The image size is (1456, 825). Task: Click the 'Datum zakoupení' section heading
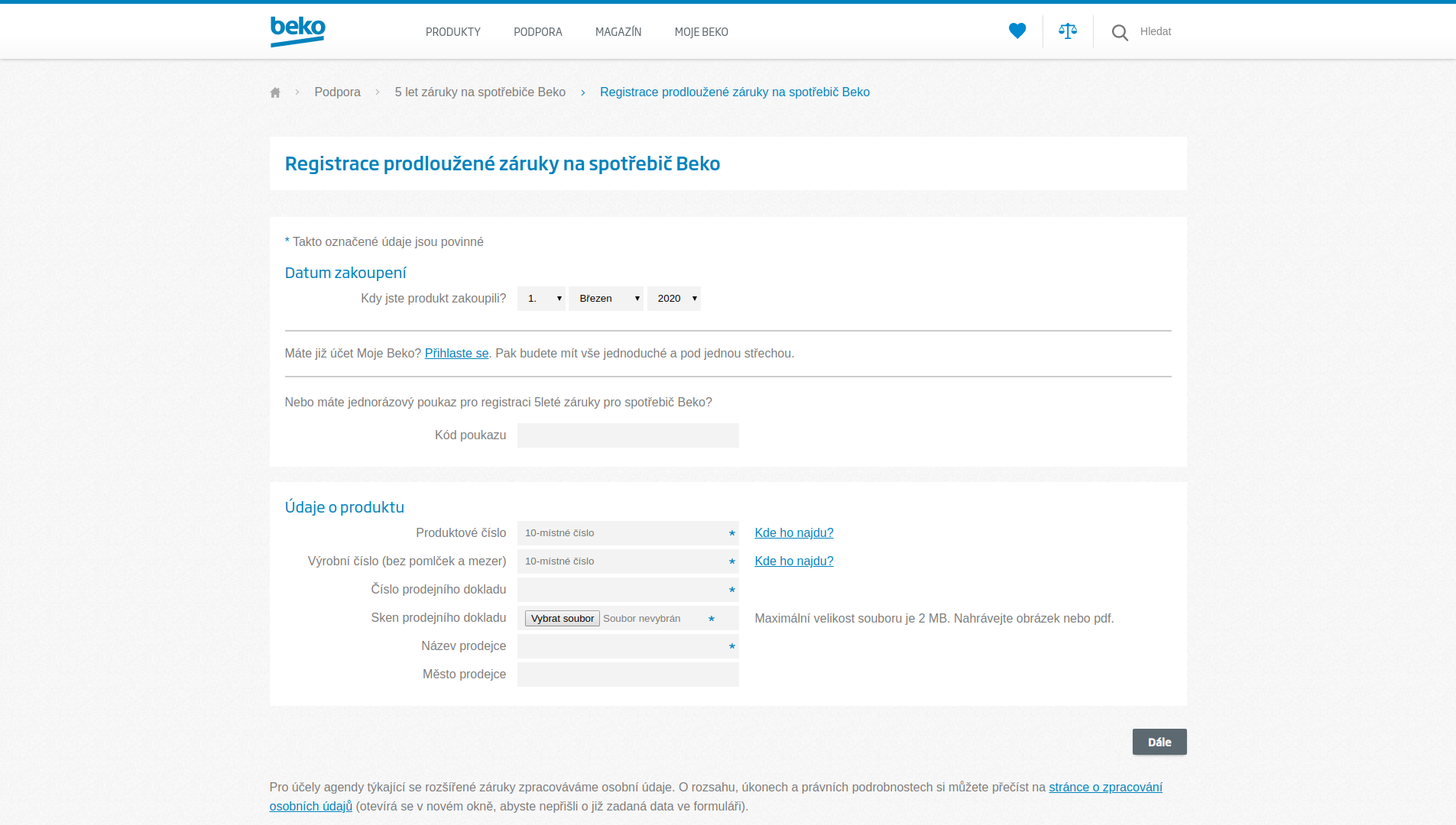[345, 273]
